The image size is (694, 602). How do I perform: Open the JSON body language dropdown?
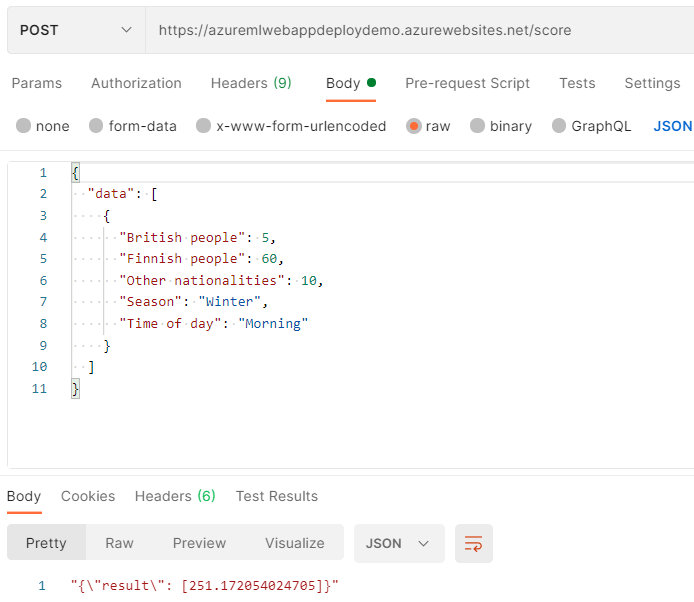click(x=672, y=126)
